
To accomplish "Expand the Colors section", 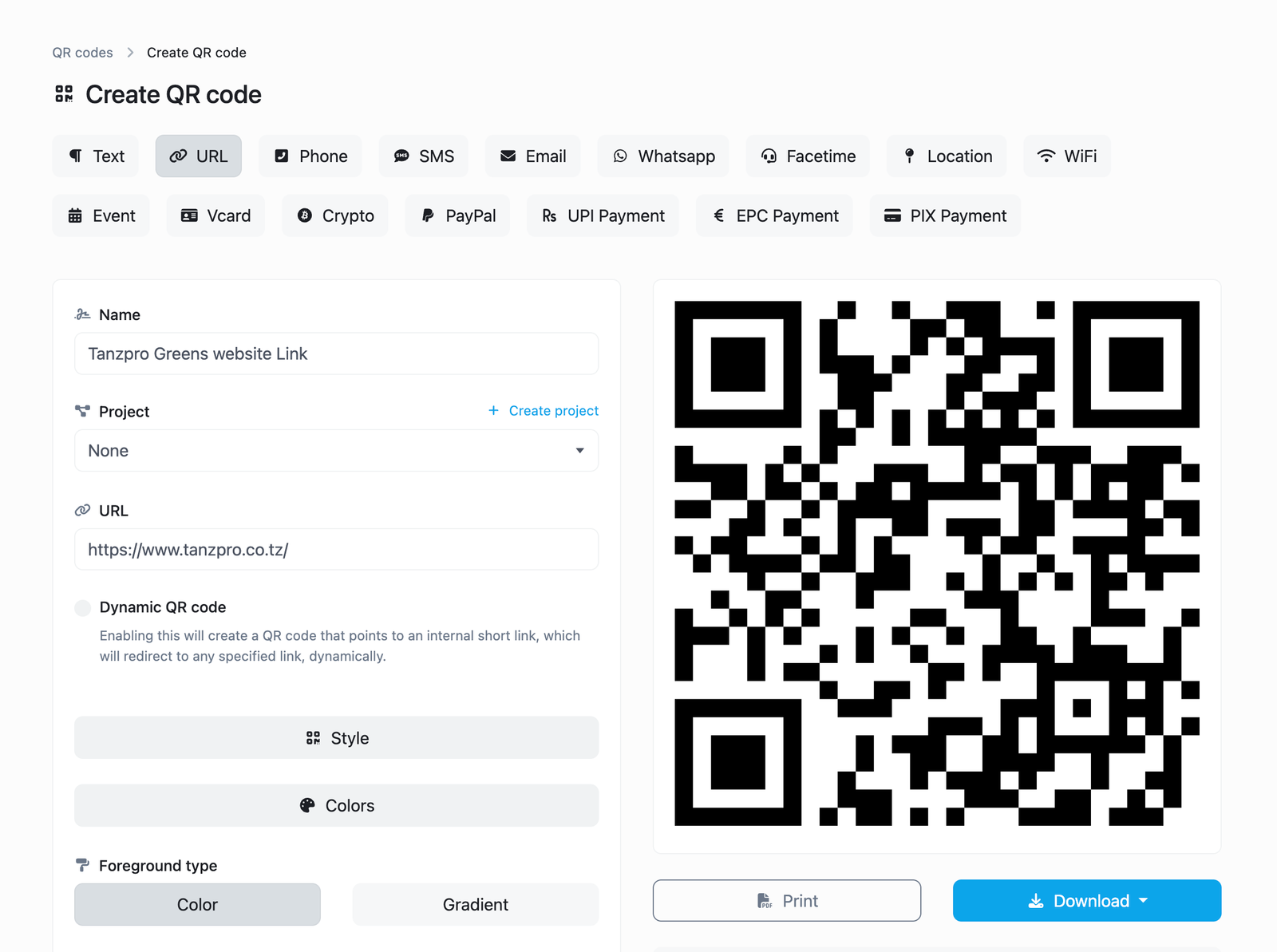I will point(337,805).
